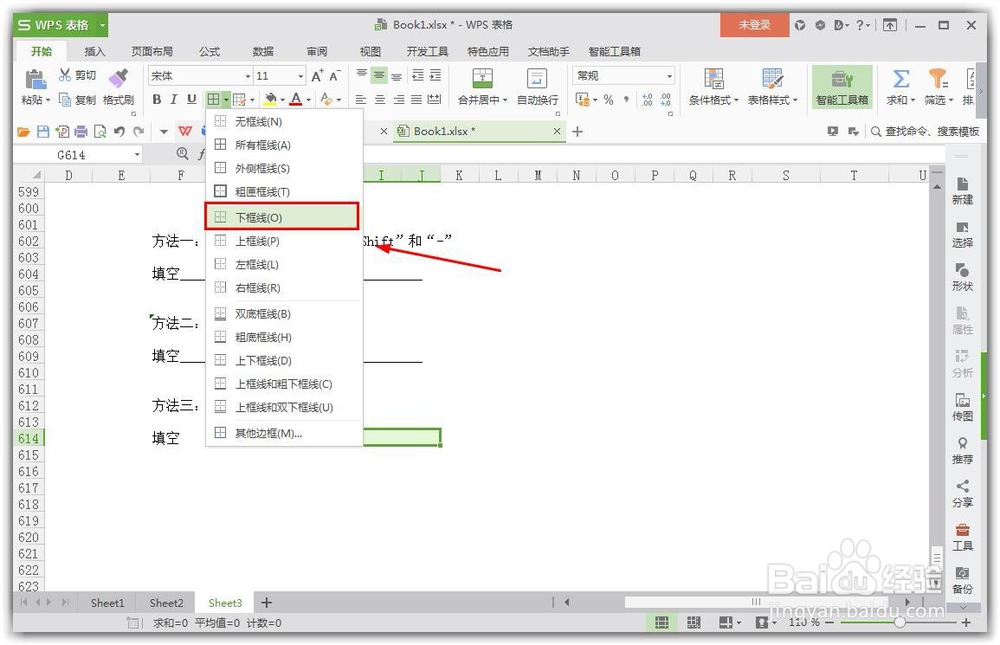This screenshot has width=1000, height=645.
Task: Switch to Sheet2 tab
Action: coord(166,603)
